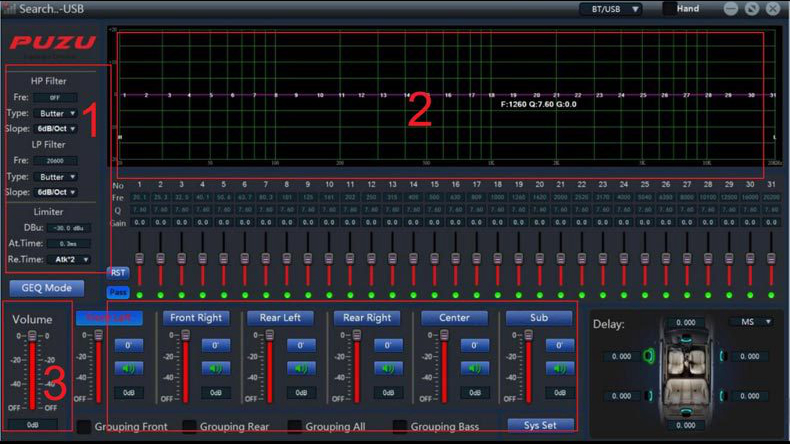Open the BT/USB source dropdown
Screen dimensions: 790x444
point(610,9)
